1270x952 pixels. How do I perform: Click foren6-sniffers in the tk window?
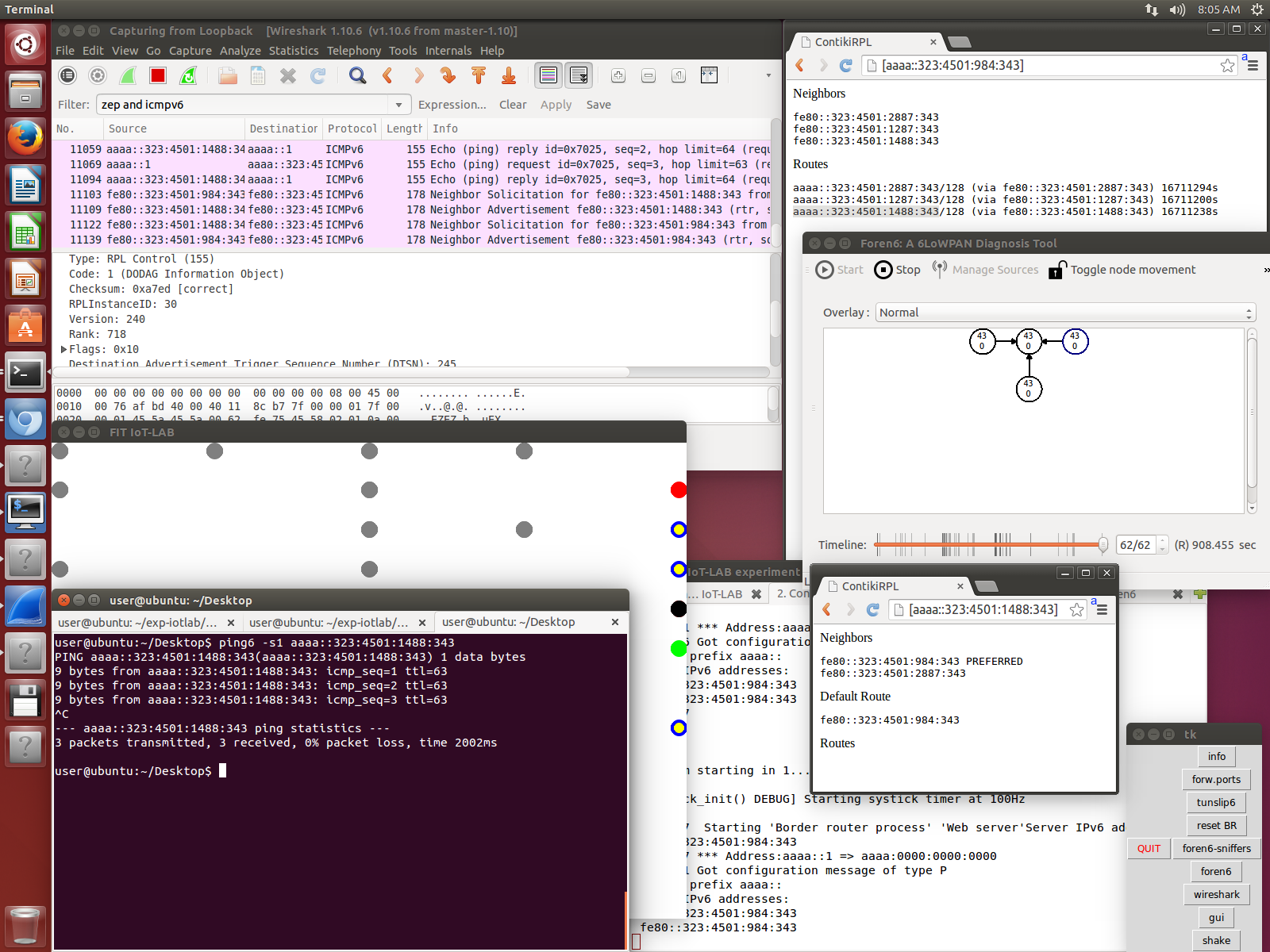(1217, 849)
